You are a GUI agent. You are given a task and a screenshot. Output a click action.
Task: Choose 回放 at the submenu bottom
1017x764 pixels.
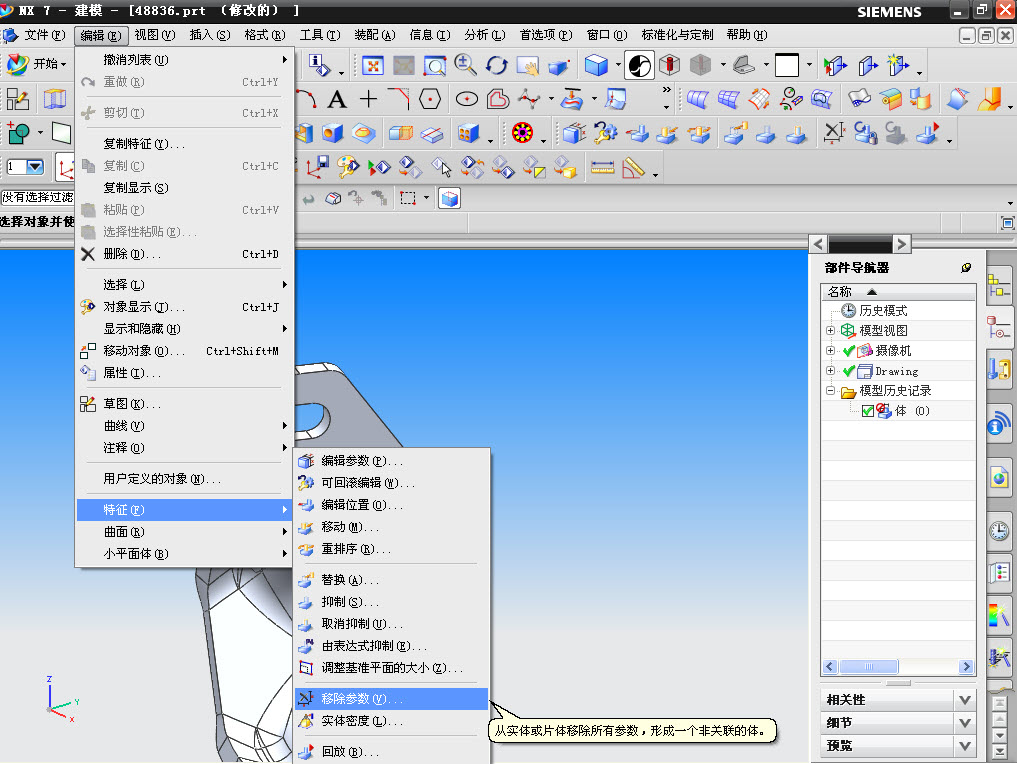[391, 752]
